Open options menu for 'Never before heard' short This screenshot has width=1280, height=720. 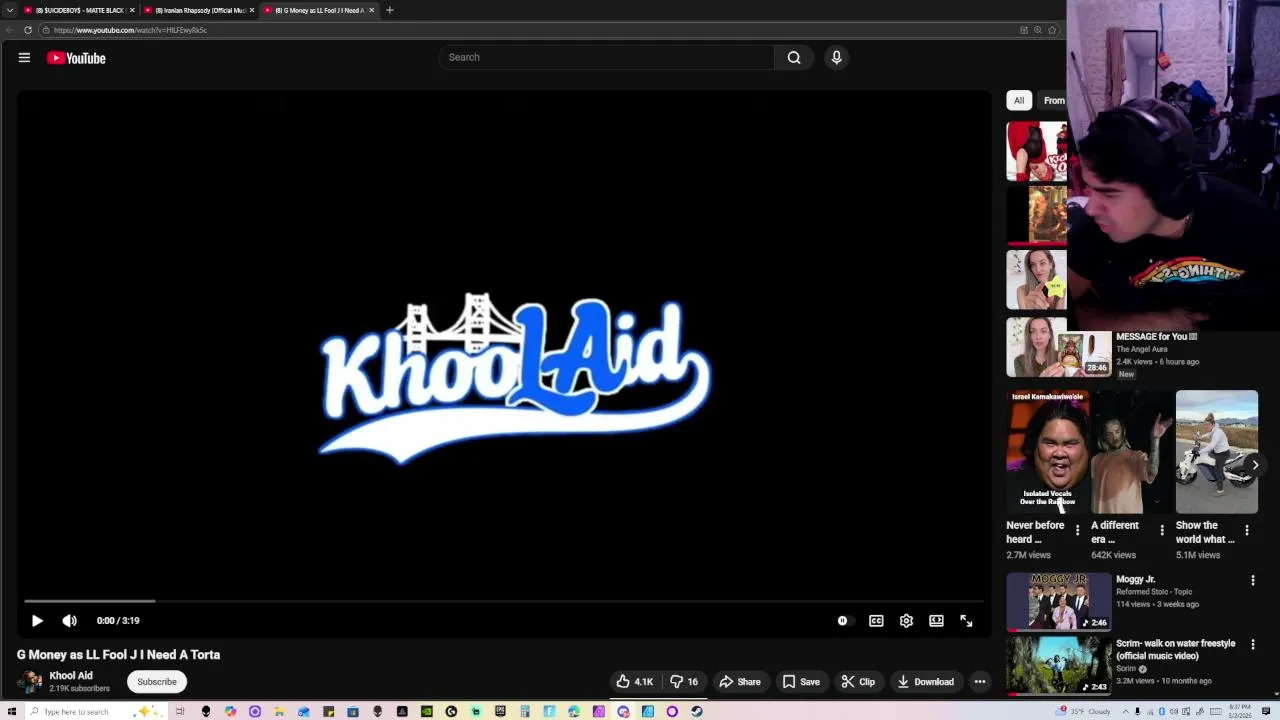click(1077, 530)
